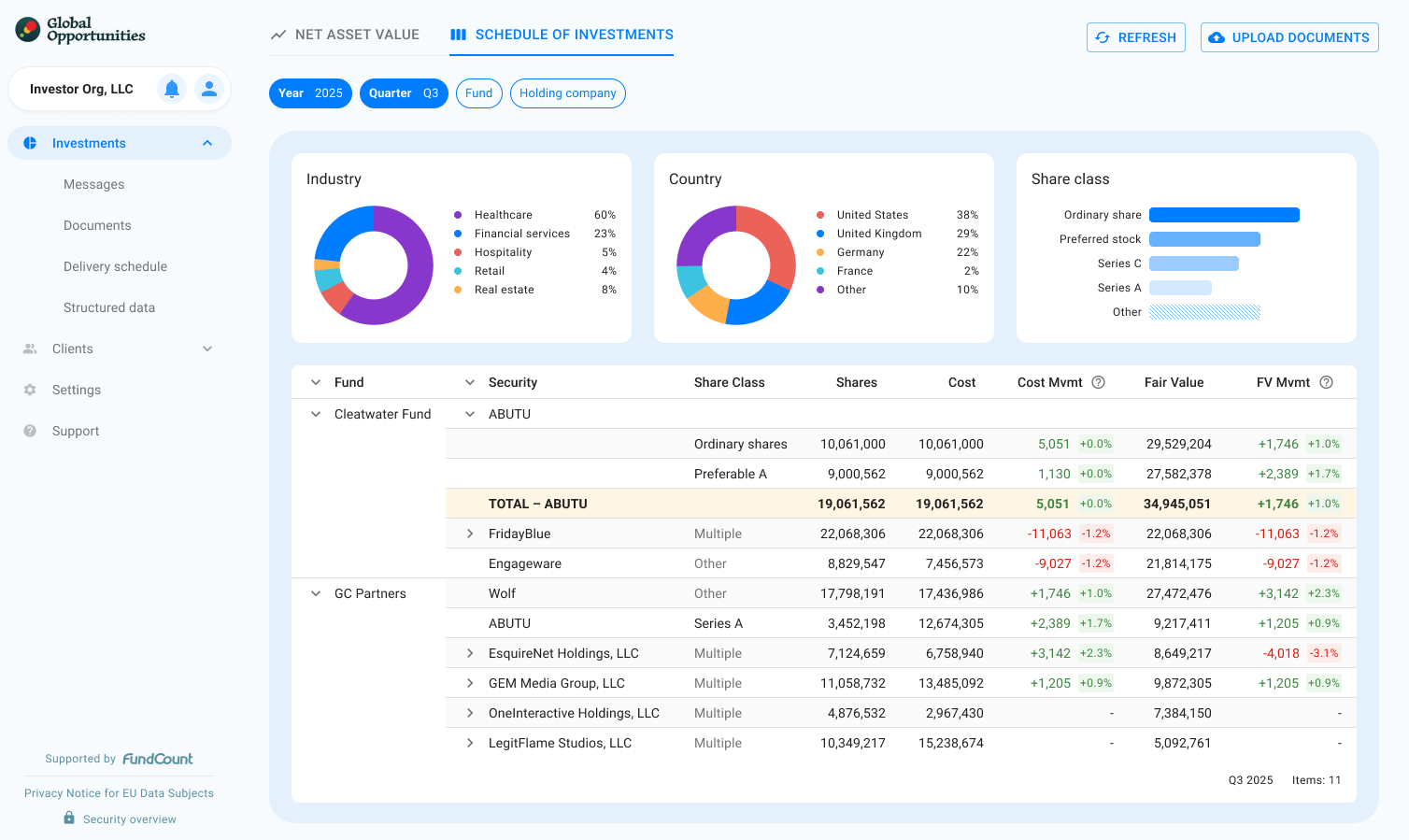Click the Engageware security name
The width and height of the screenshot is (1409, 840).
click(525, 563)
